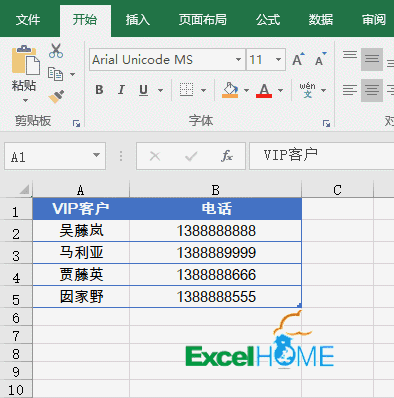Switch to the 页面布局 tab
The height and width of the screenshot is (398, 394).
coord(203,20)
